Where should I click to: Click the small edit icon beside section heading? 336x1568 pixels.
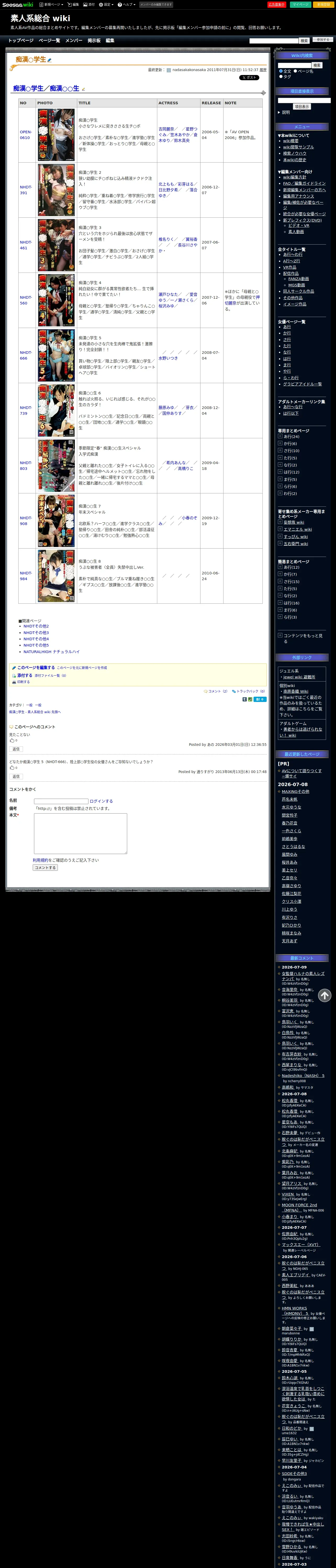coord(83,89)
